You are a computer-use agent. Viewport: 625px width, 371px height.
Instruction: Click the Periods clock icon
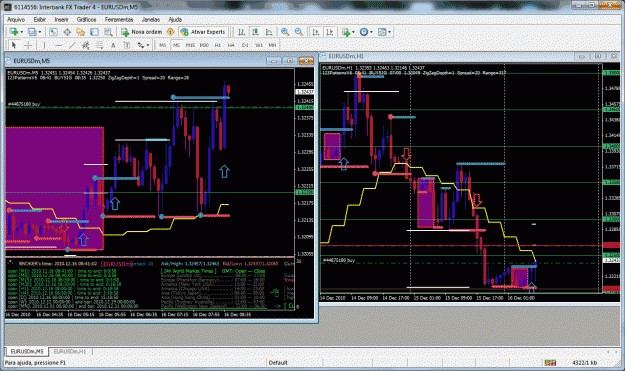pos(364,32)
